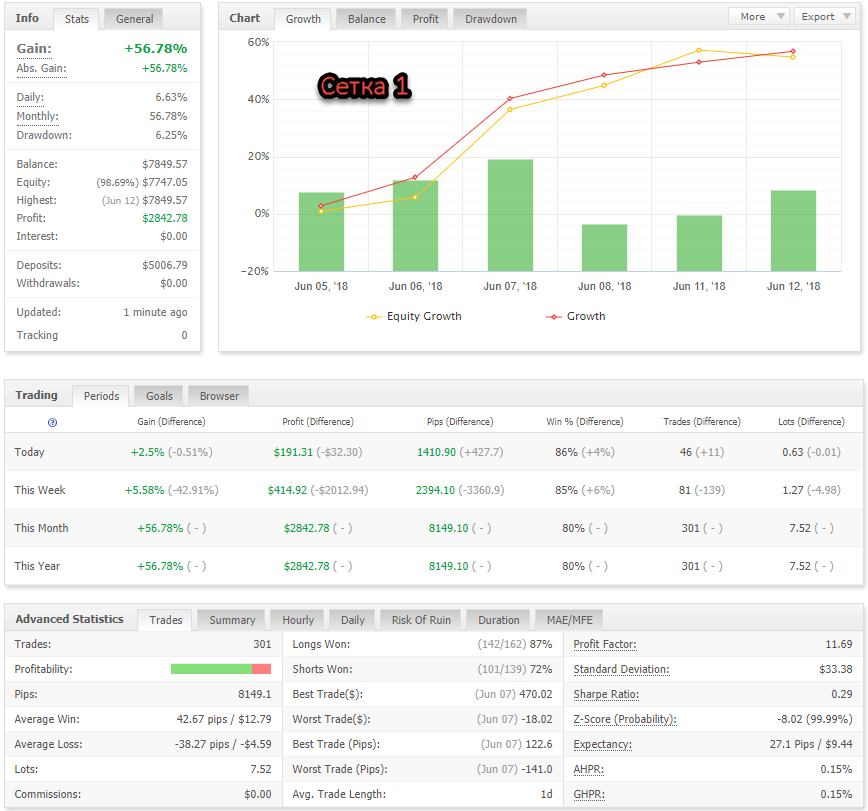Open the Periods tab in Trading
This screenshot has height=811, width=868.
click(101, 396)
